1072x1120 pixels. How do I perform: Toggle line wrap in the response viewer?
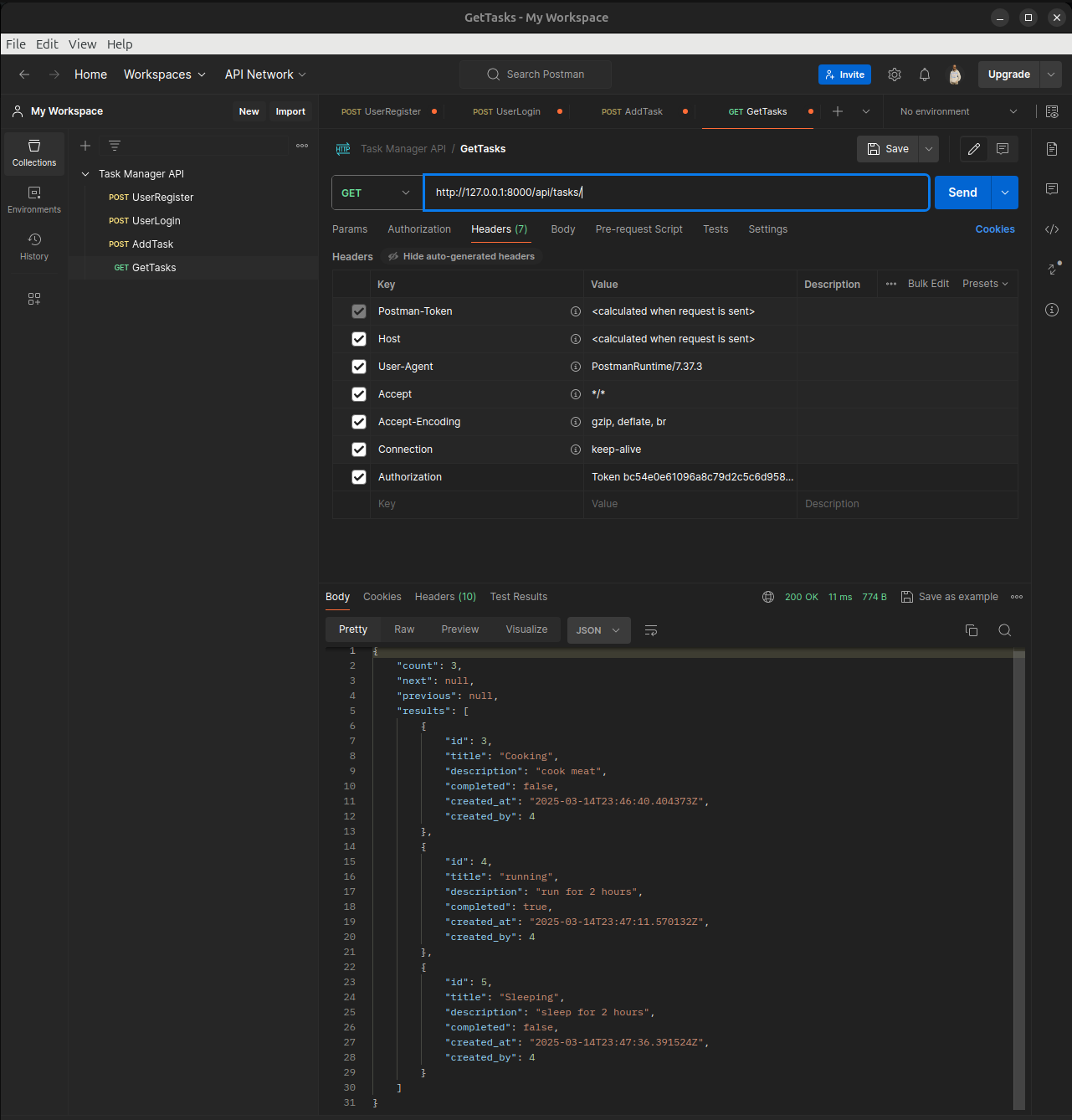point(651,630)
